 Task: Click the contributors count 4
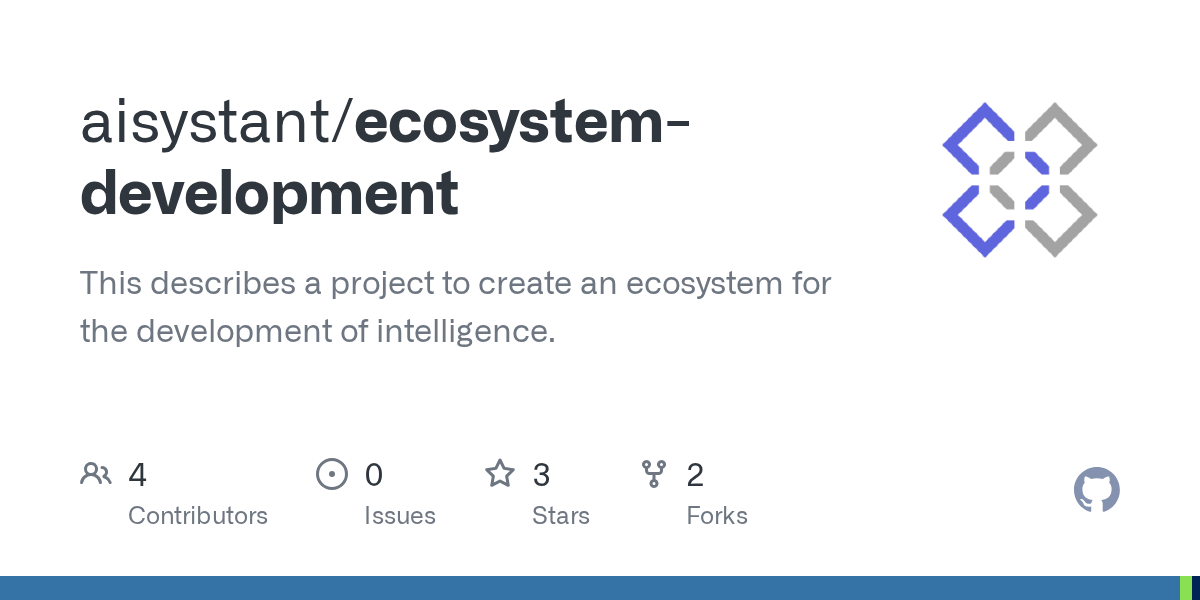pos(138,475)
